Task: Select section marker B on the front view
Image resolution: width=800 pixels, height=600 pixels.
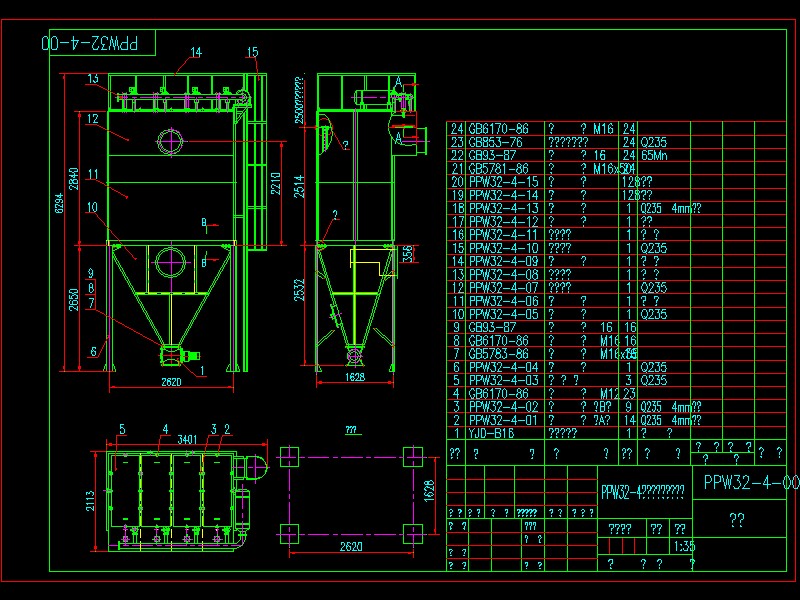Action: [203, 223]
